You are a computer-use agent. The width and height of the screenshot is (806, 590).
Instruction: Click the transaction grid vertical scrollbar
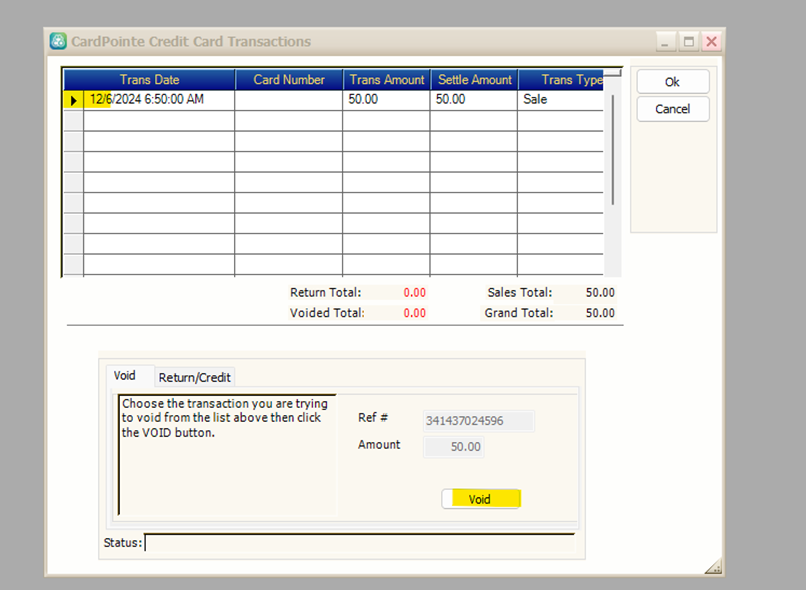click(x=613, y=173)
